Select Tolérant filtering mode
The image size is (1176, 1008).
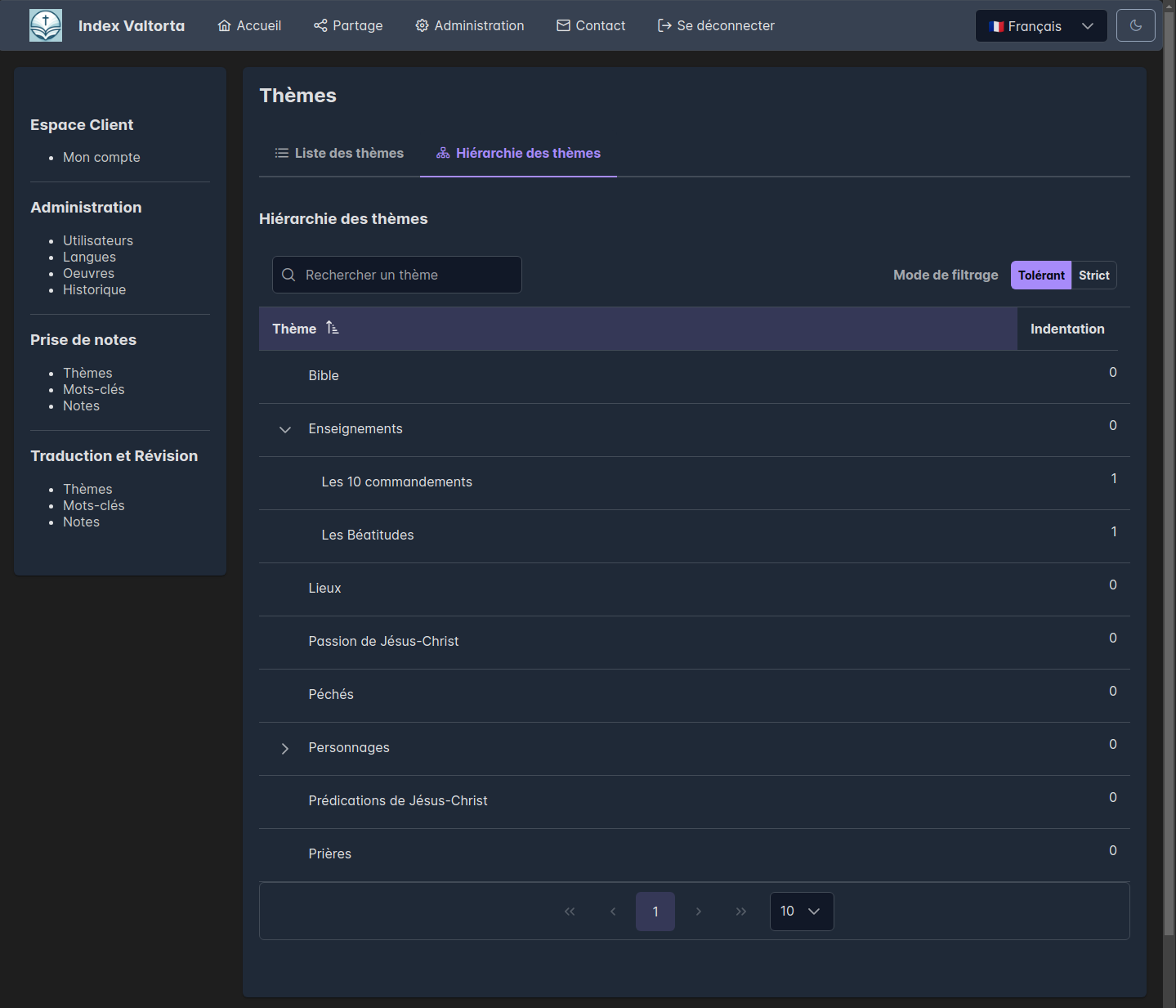[x=1040, y=276]
